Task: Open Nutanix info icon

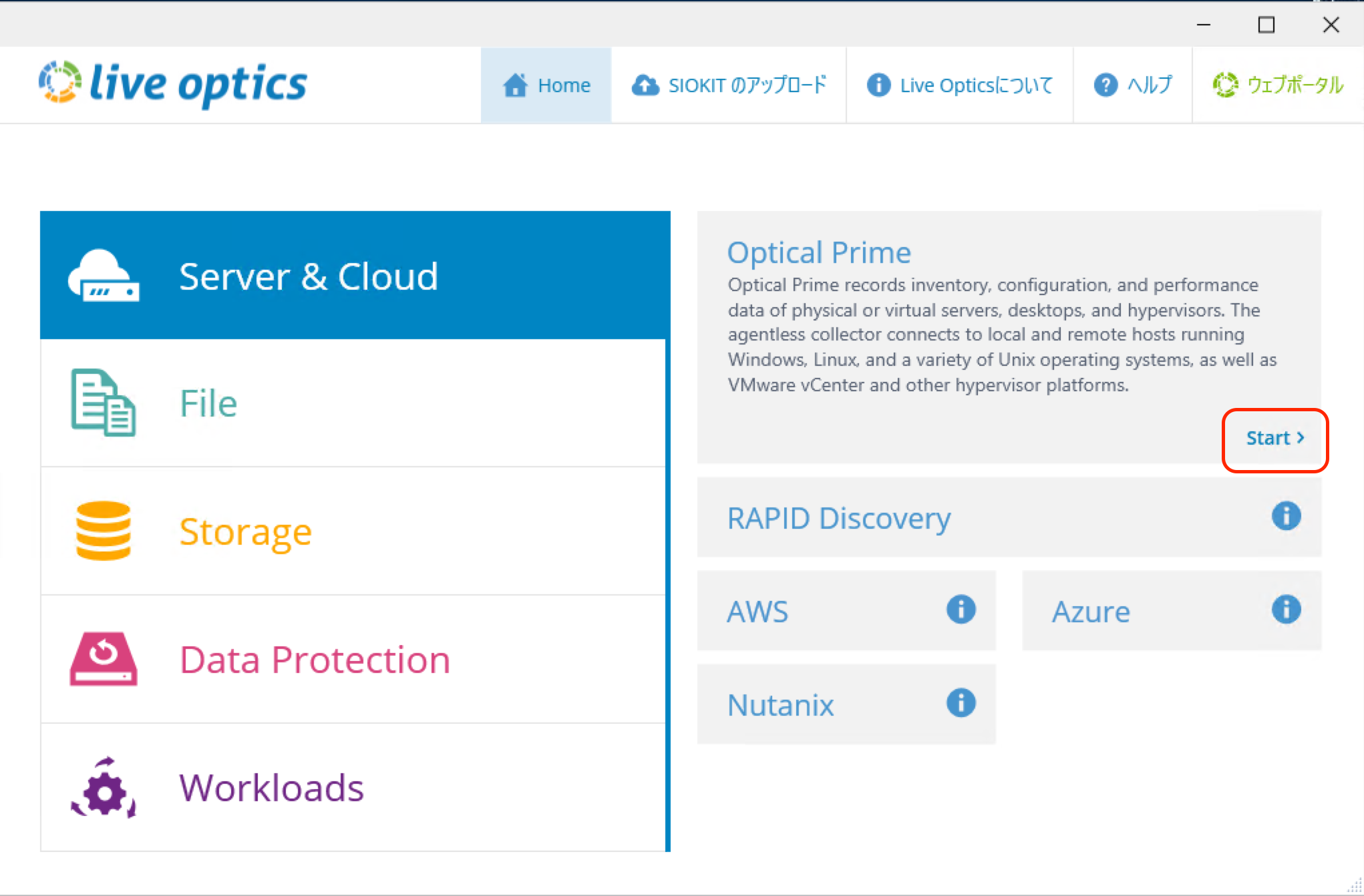Action: click(960, 702)
